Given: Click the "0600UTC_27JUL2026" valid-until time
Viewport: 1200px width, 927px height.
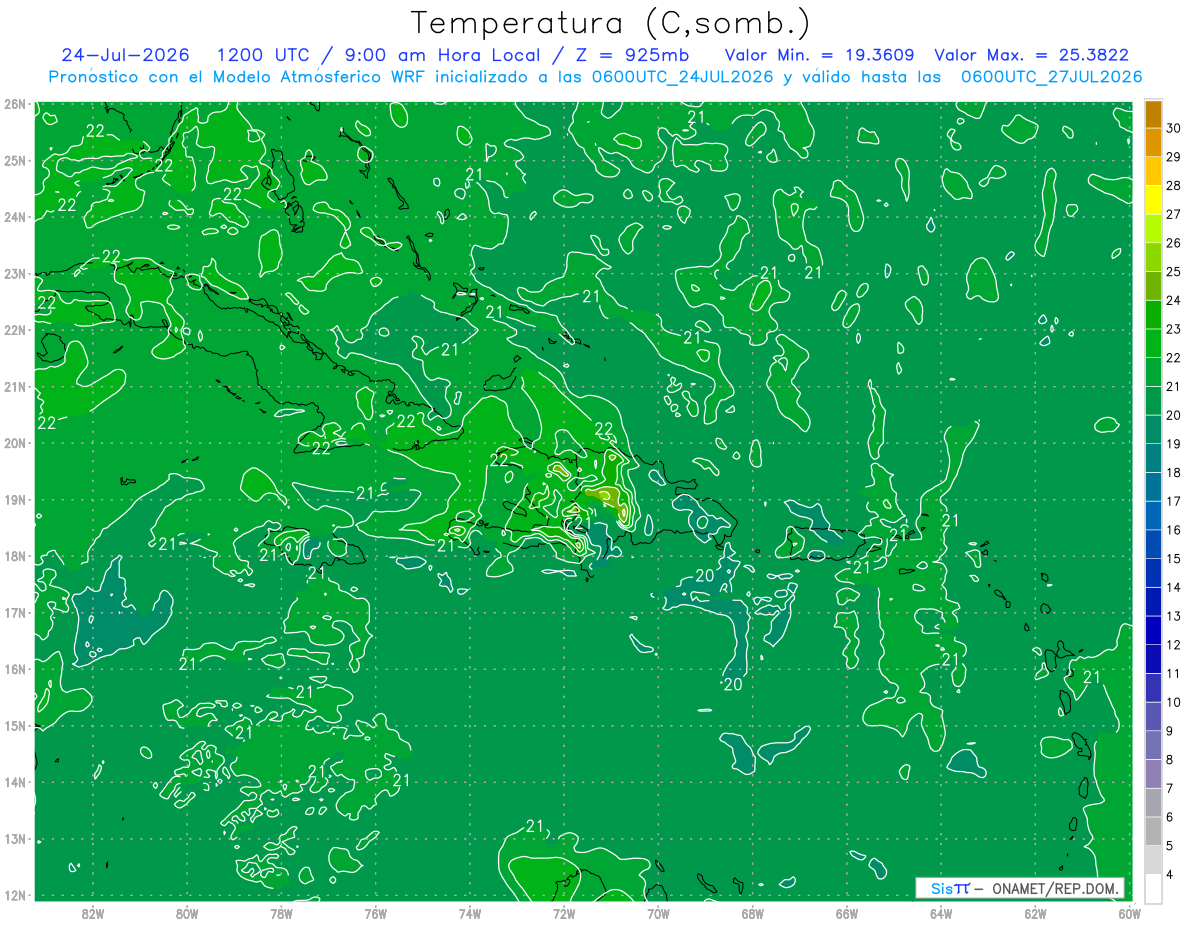Looking at the screenshot, I should point(1052,77).
